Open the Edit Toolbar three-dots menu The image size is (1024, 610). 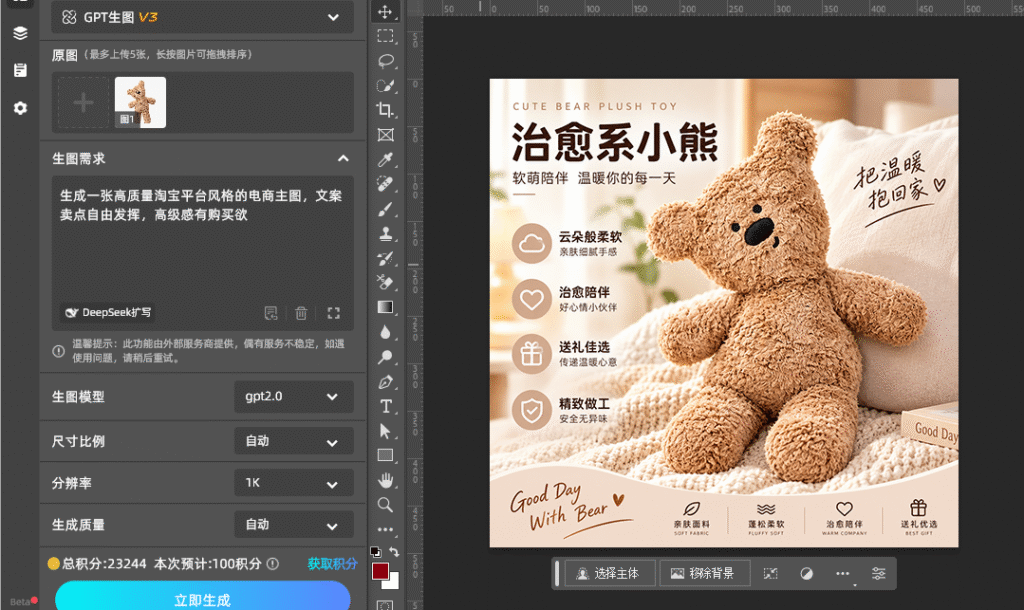385,529
